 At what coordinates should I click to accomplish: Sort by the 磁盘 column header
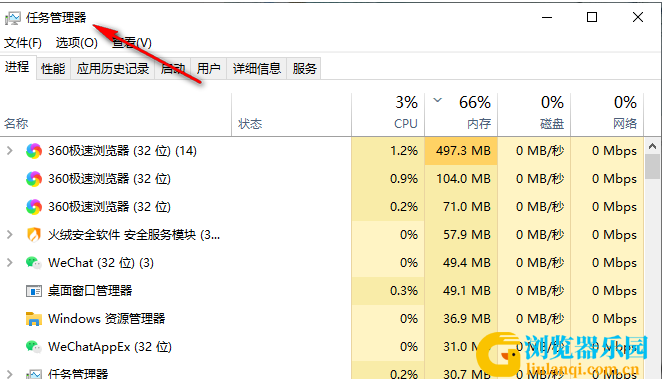pyautogui.click(x=534, y=114)
